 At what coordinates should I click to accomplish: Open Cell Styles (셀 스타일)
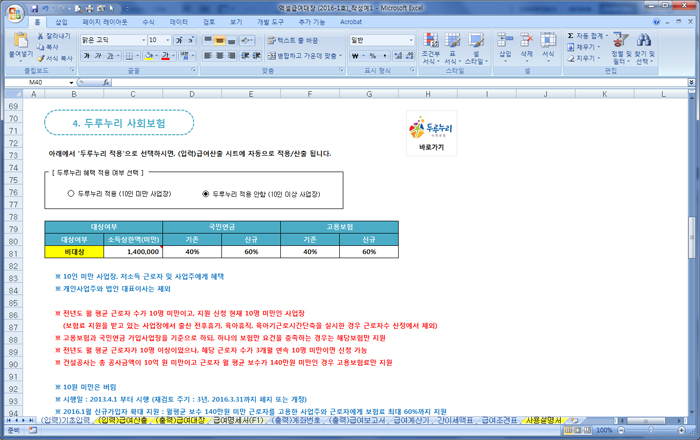pyautogui.click(x=476, y=48)
